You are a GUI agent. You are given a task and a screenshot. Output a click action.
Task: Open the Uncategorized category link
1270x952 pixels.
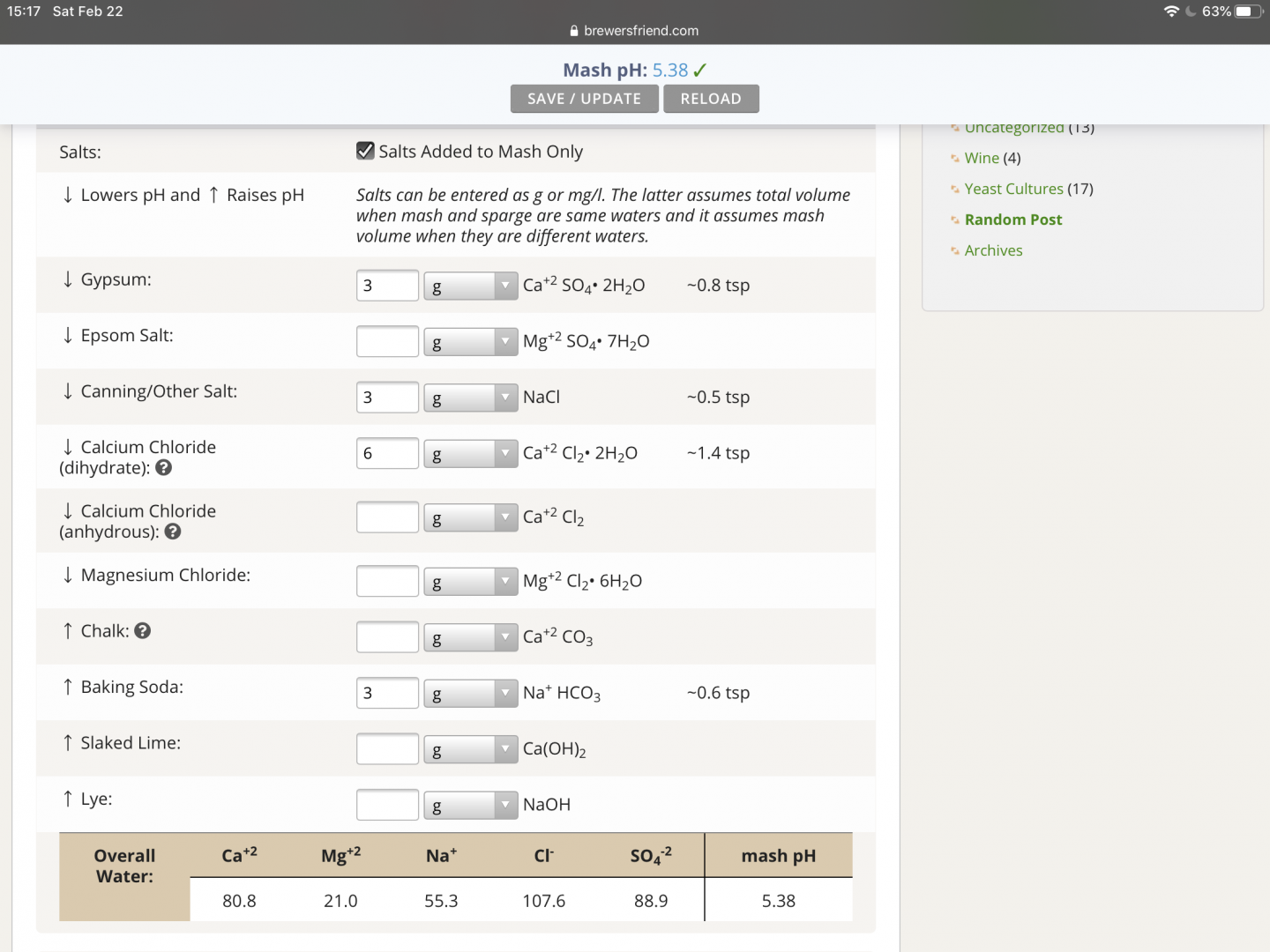1014,128
